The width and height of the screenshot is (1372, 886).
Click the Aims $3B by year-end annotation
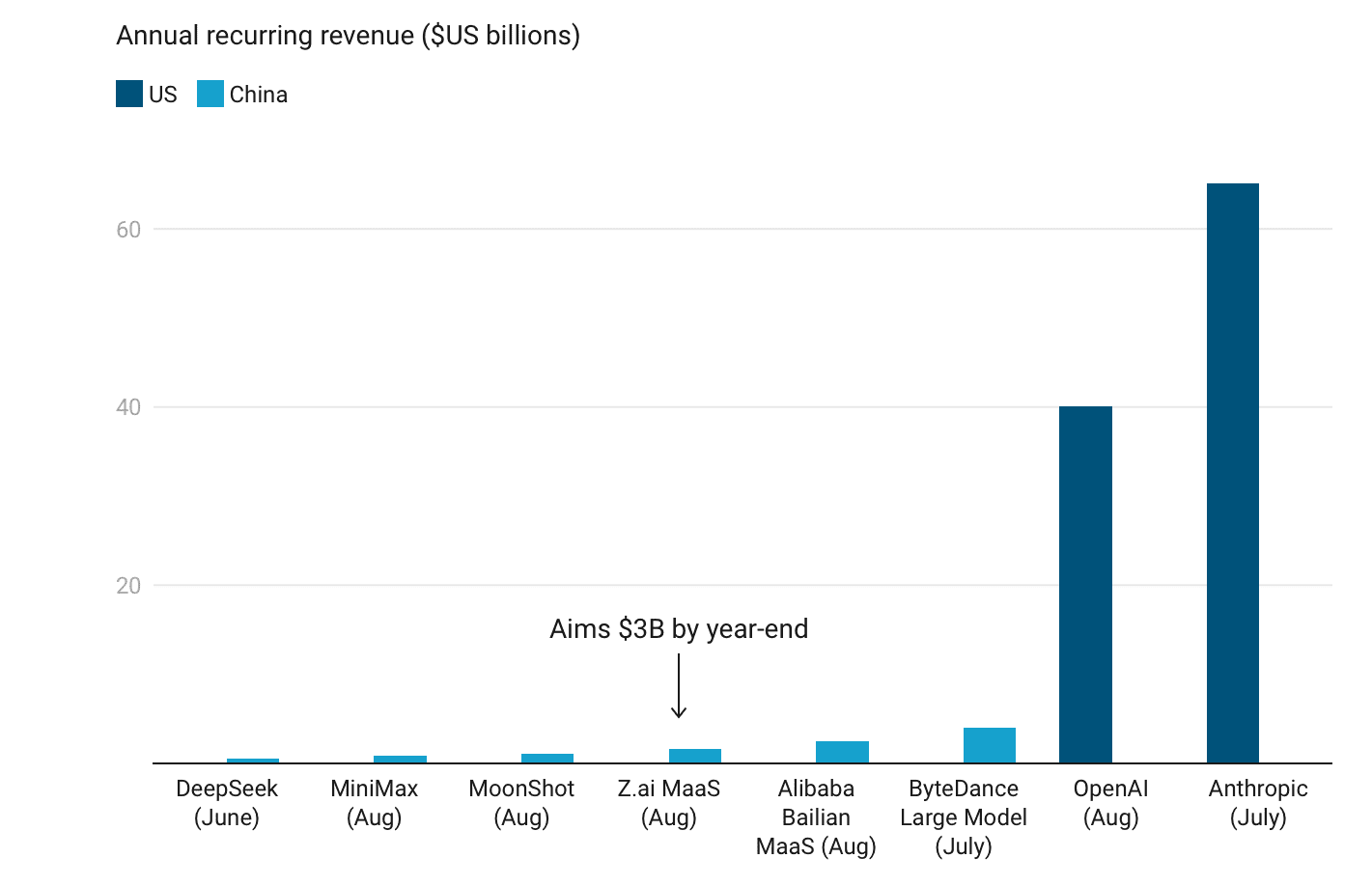point(679,629)
